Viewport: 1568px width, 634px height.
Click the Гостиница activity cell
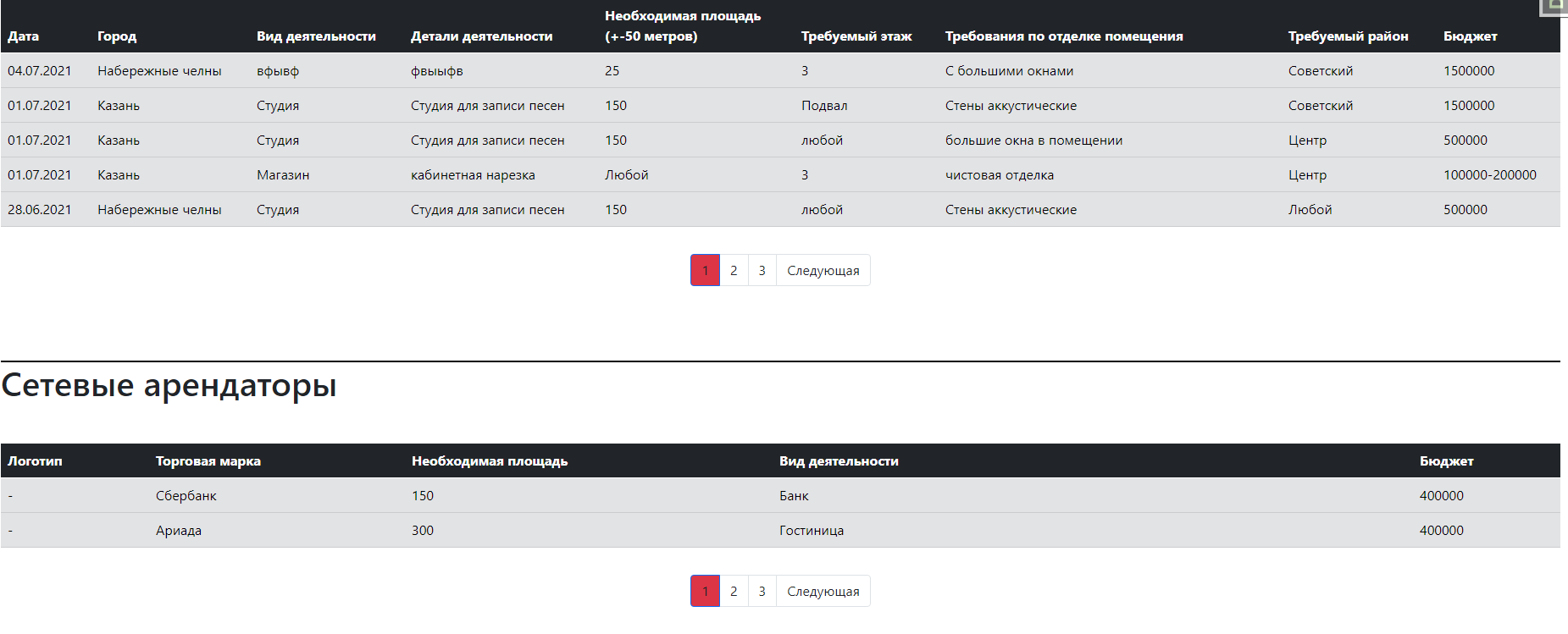[812, 531]
